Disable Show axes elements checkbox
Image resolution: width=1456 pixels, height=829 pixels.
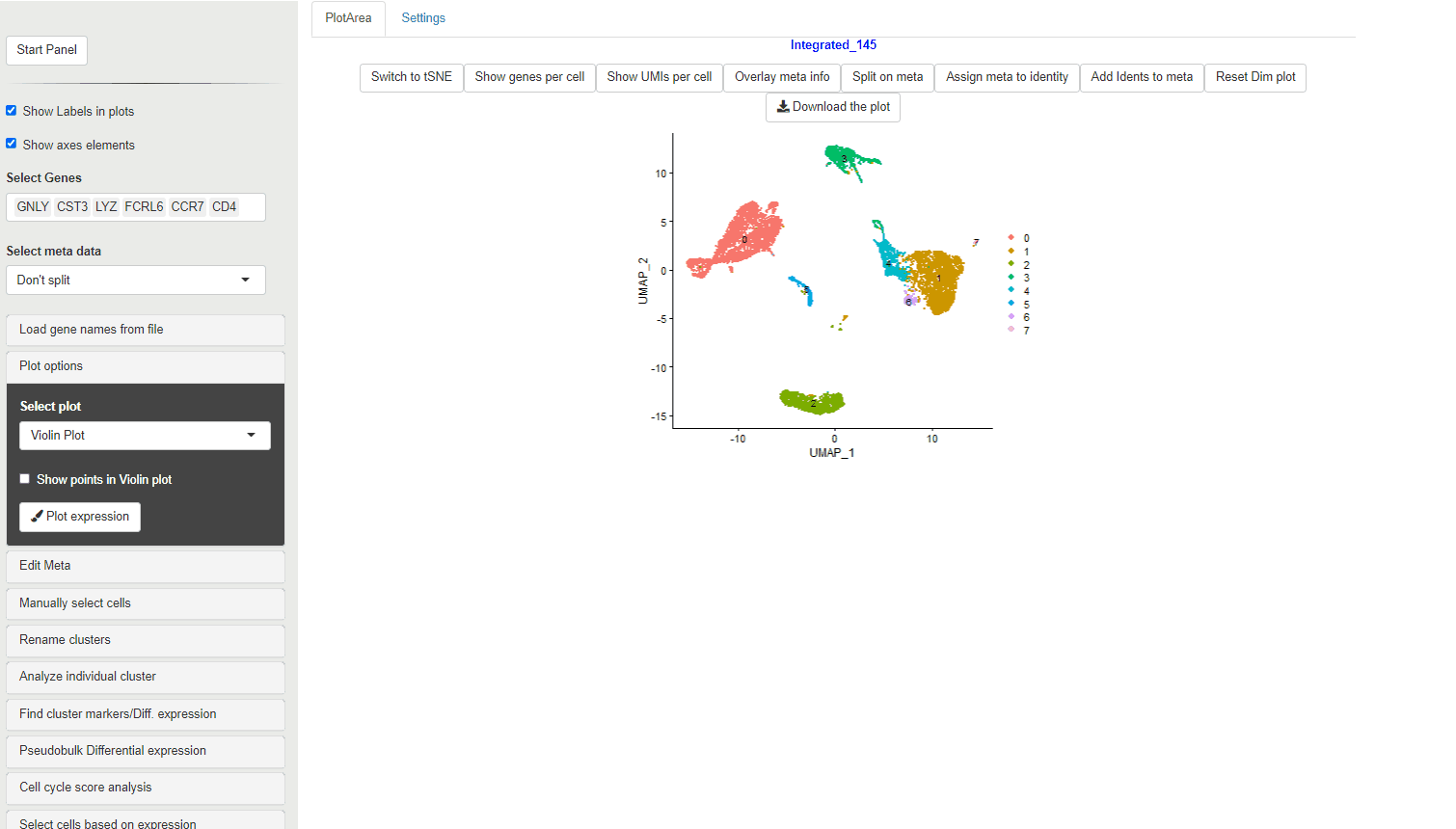(12, 144)
